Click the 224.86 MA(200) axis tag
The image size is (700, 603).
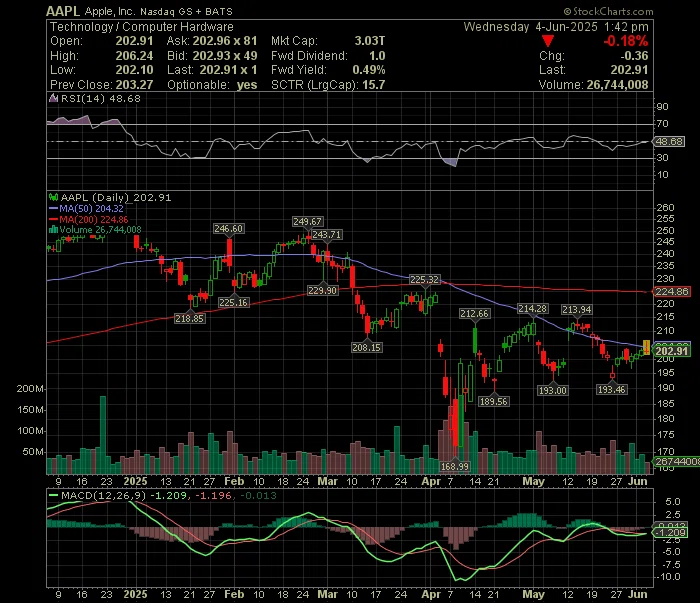[x=672, y=291]
